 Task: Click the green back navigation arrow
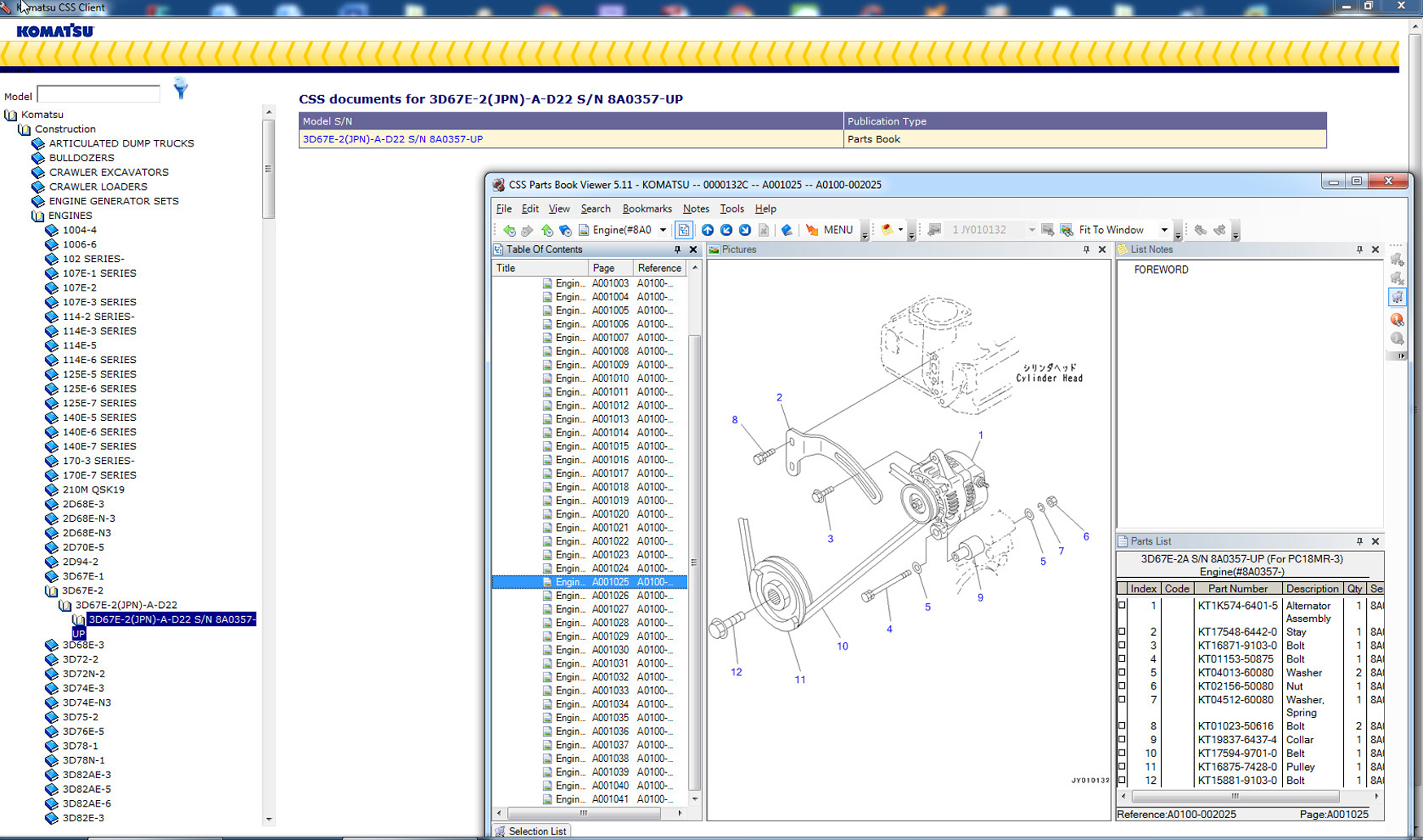pos(509,230)
